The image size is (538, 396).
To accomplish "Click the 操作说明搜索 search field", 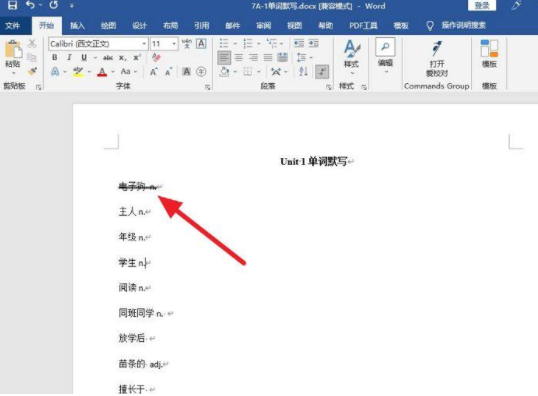I will (464, 25).
